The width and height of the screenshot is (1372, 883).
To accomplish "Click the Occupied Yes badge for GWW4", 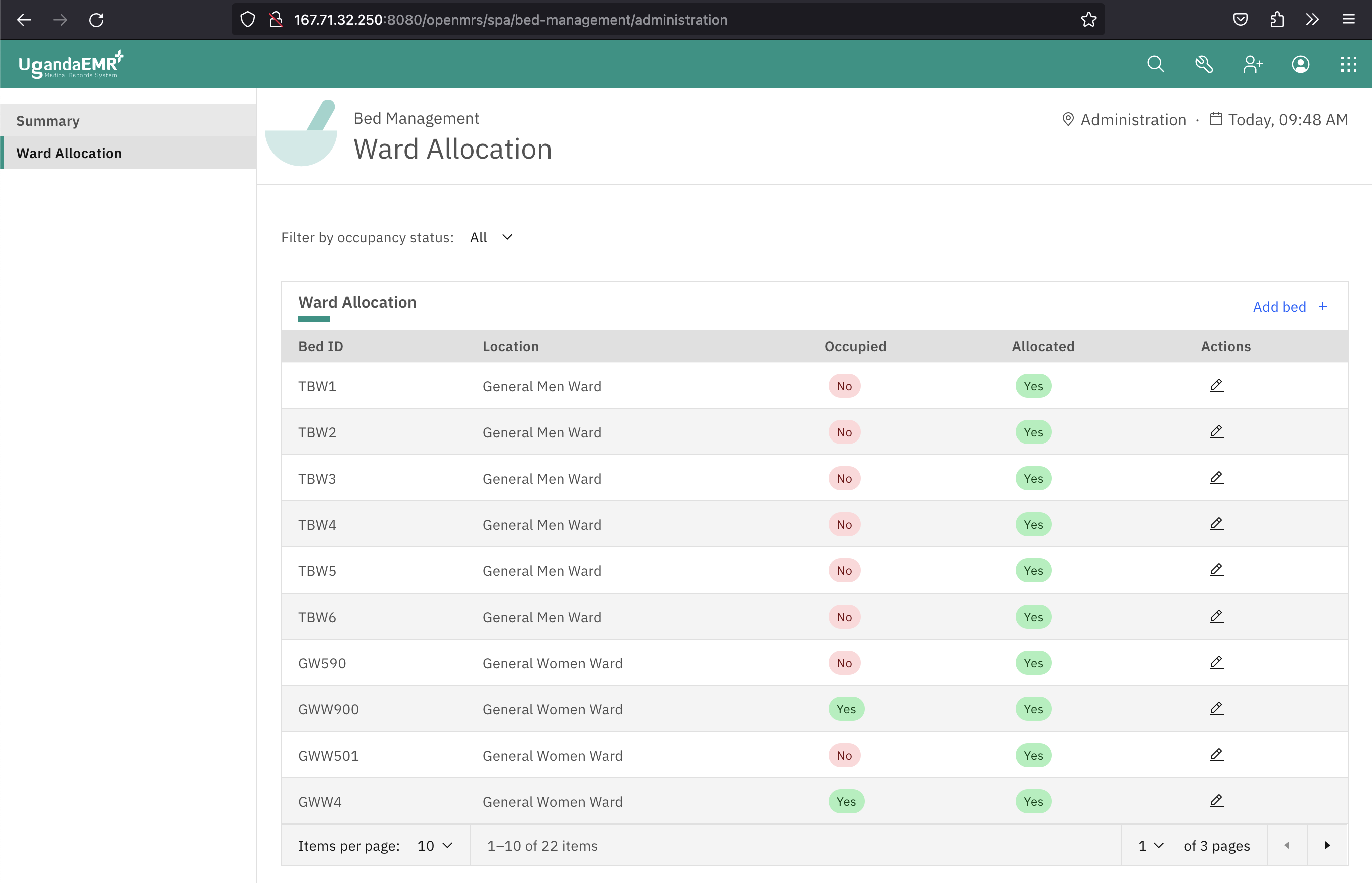I will pyautogui.click(x=846, y=802).
